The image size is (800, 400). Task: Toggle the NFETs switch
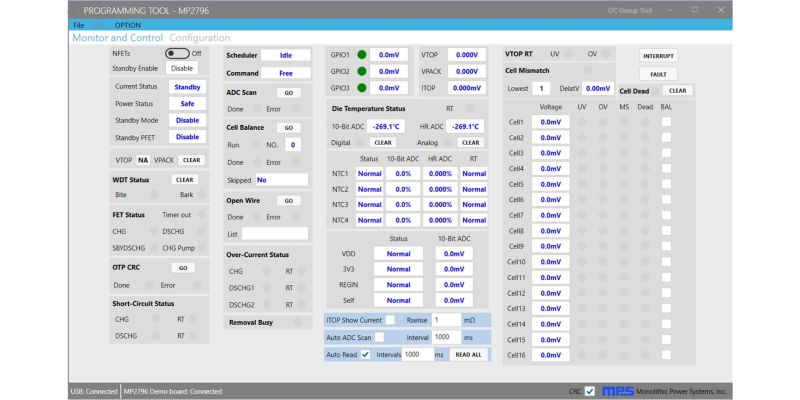[177, 54]
